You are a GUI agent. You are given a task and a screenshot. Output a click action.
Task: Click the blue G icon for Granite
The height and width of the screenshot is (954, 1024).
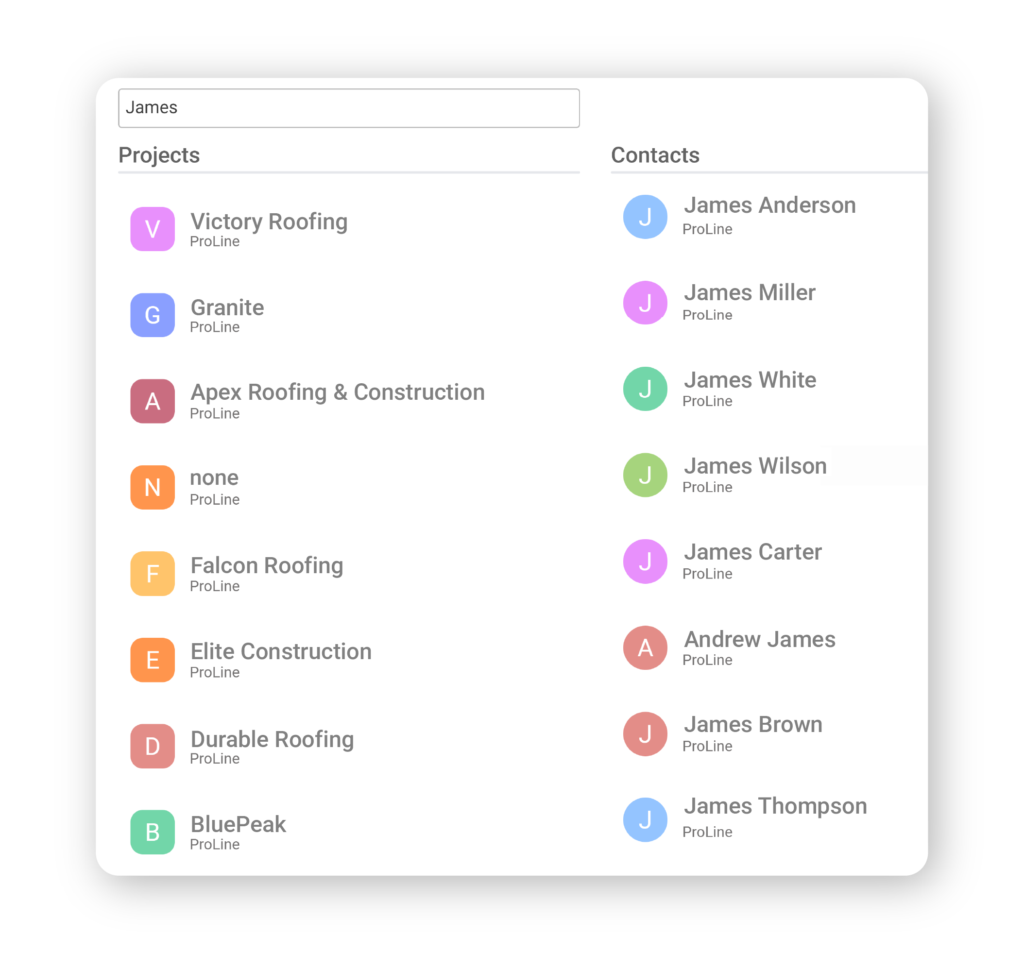[152, 315]
